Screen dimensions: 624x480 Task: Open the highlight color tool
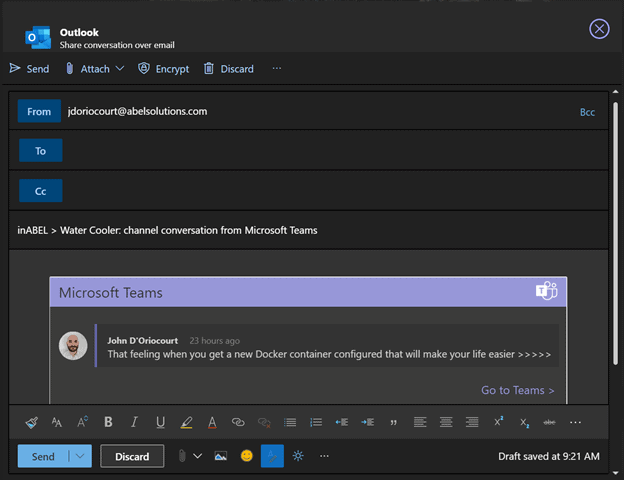click(x=186, y=422)
